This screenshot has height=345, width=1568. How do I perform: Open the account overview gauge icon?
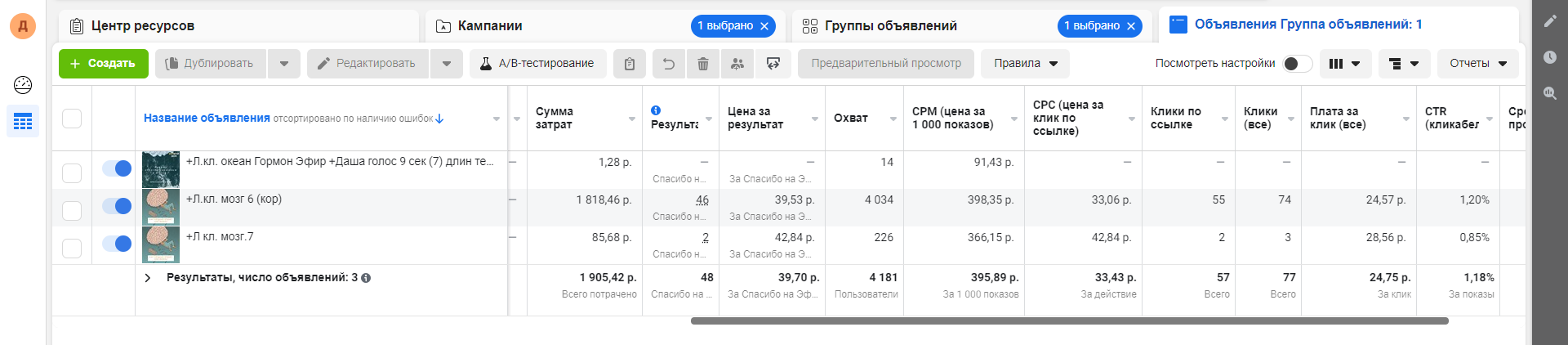(x=23, y=85)
